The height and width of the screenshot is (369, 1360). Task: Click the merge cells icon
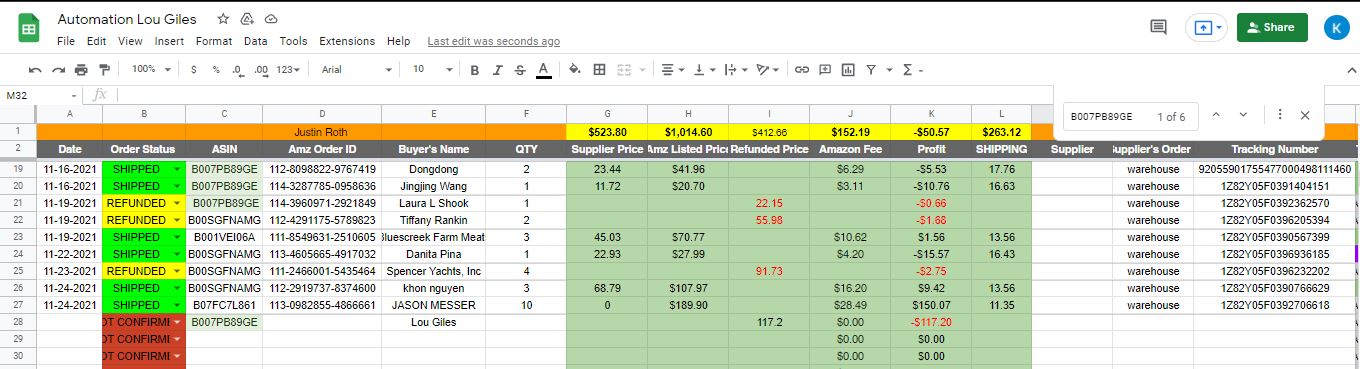tap(623, 70)
